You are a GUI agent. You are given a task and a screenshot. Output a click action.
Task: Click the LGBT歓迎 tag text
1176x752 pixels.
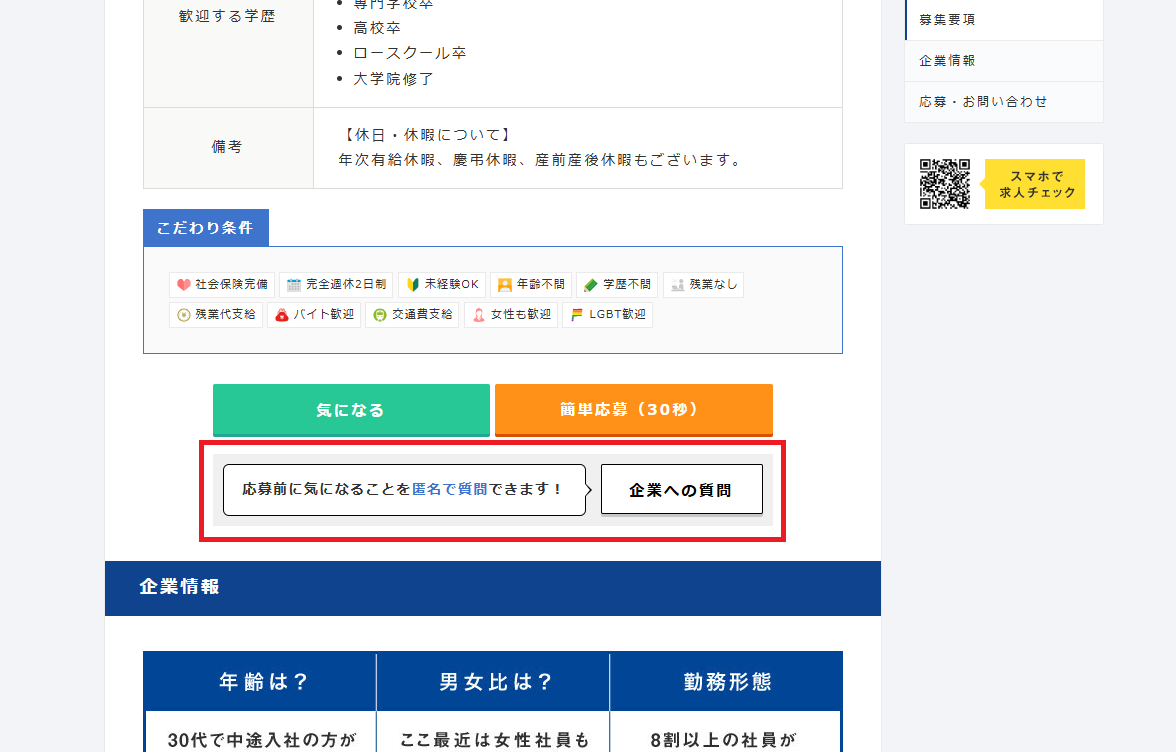click(617, 315)
